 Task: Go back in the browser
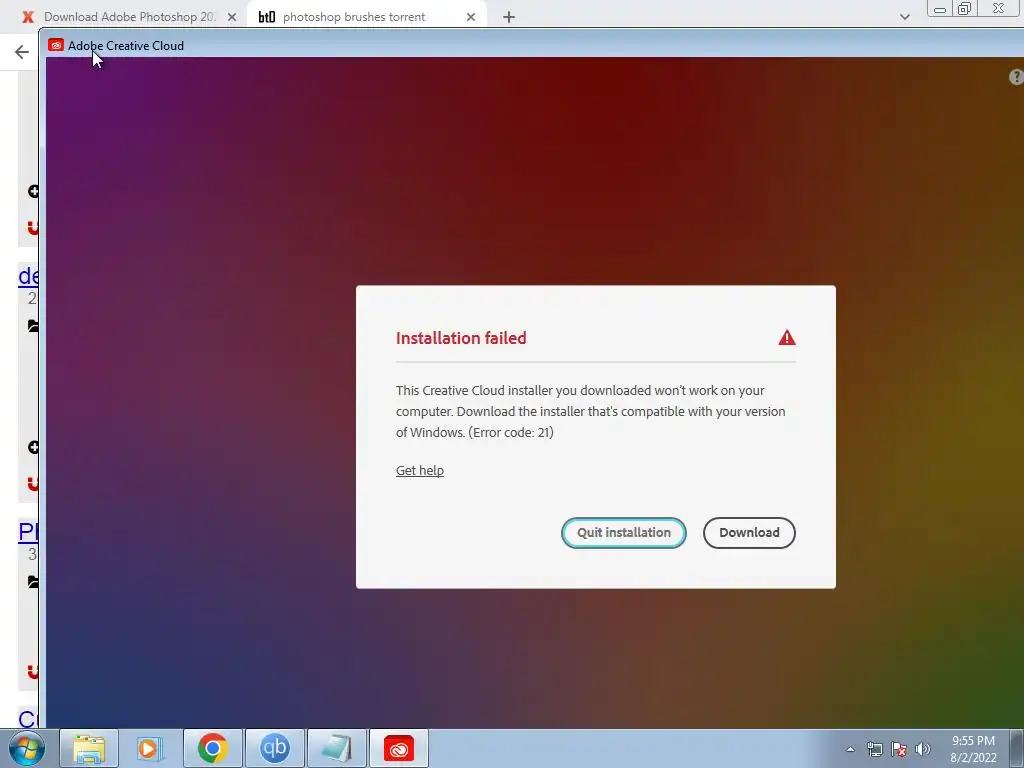22,52
